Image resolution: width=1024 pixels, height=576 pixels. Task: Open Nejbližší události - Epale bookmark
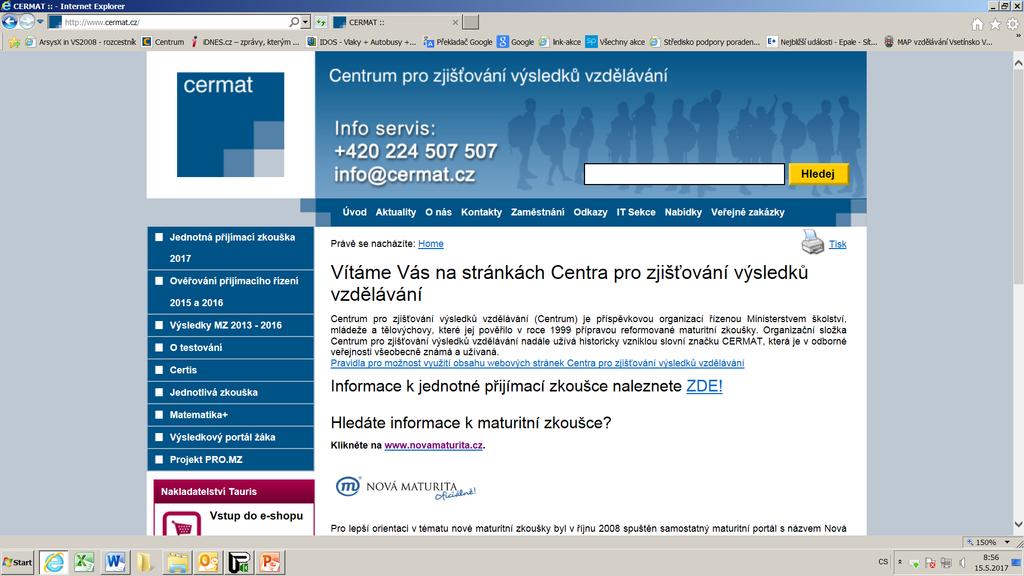tap(822, 42)
